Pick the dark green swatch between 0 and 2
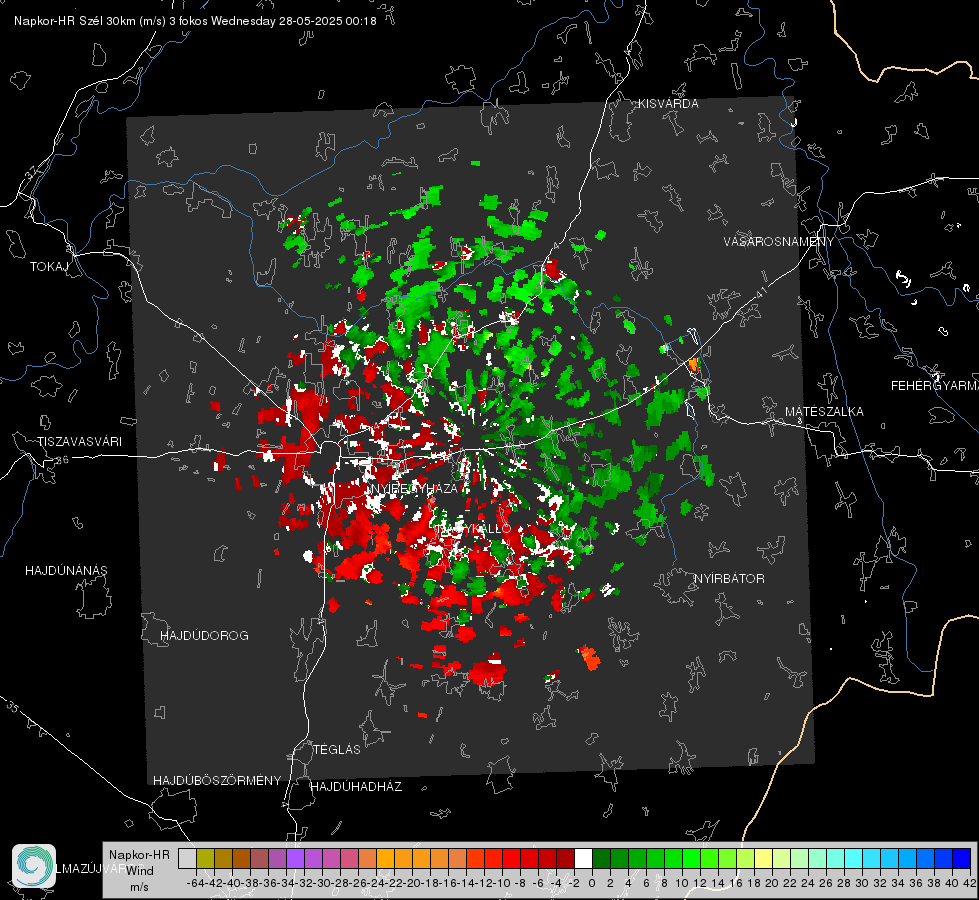This screenshot has width=979, height=900. [601, 858]
